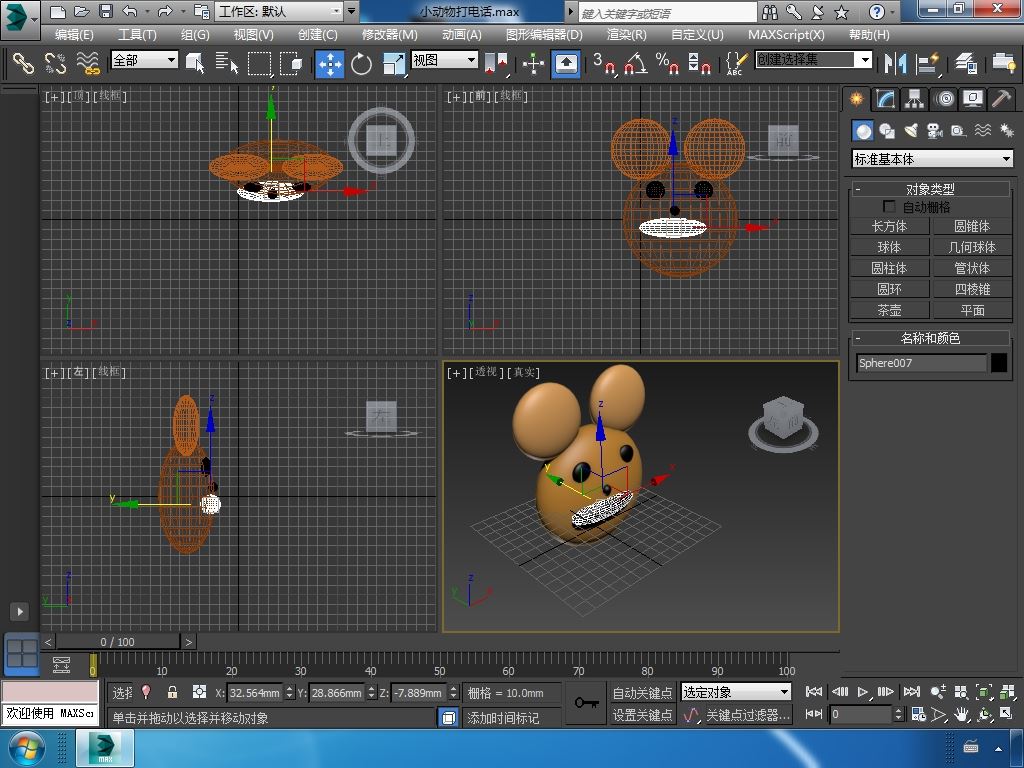This screenshot has width=1024, height=768.
Task: Open the 修改器(M) menu
Action: point(389,35)
